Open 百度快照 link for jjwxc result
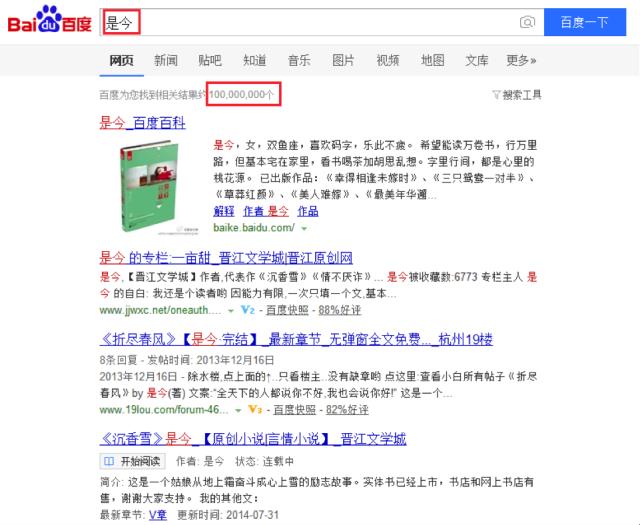The height and width of the screenshot is (525, 640). click(287, 310)
